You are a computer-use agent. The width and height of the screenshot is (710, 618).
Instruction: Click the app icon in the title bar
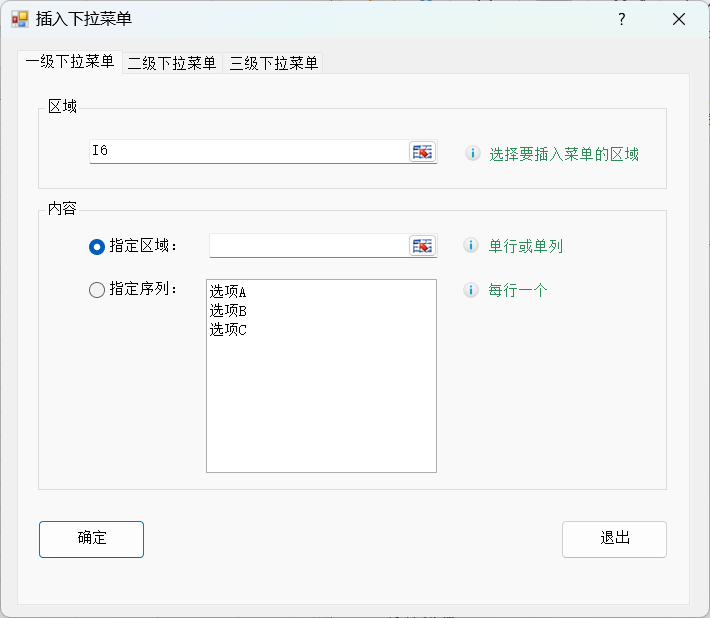pos(20,19)
